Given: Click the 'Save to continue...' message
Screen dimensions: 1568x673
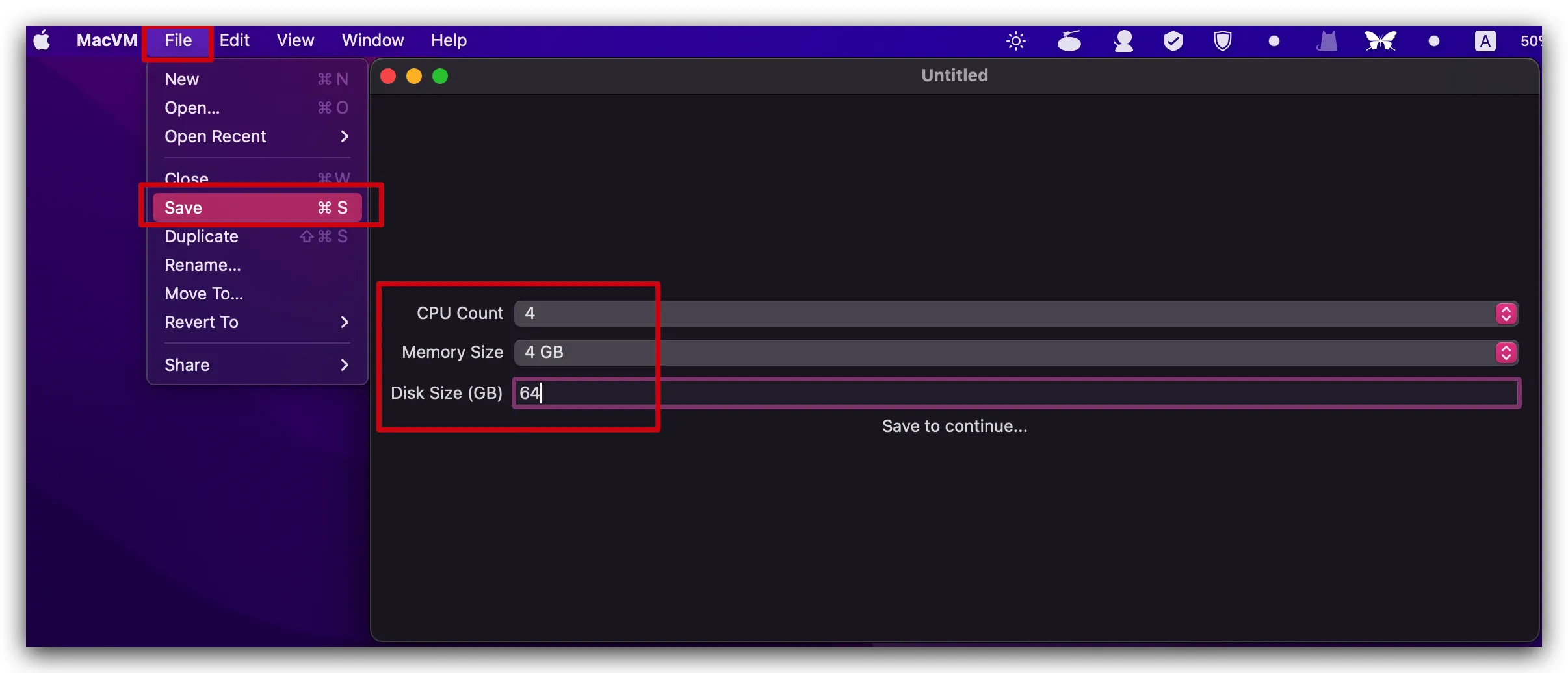Looking at the screenshot, I should tap(954, 426).
